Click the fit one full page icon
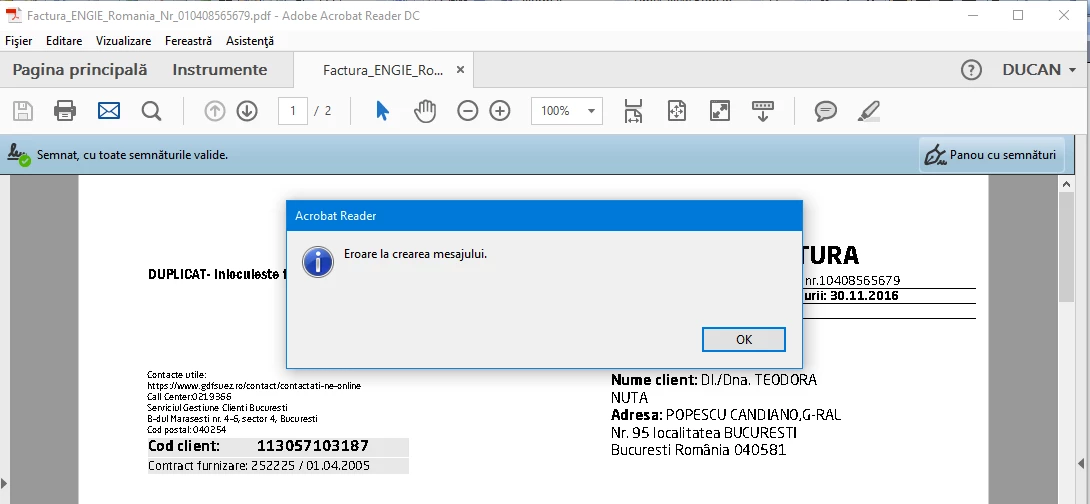Viewport: 1090px width, 504px height. pos(676,111)
